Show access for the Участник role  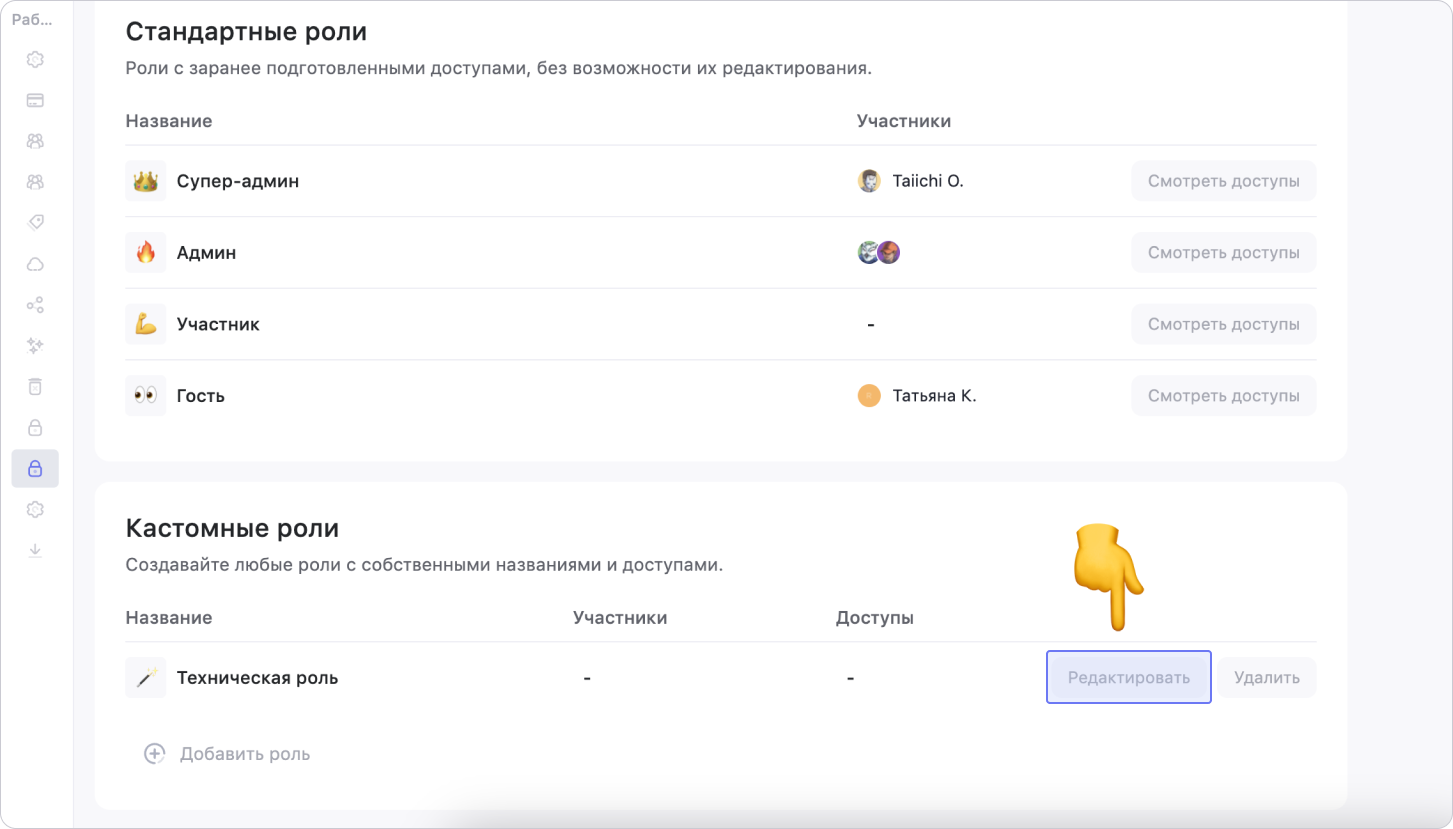click(x=1223, y=324)
